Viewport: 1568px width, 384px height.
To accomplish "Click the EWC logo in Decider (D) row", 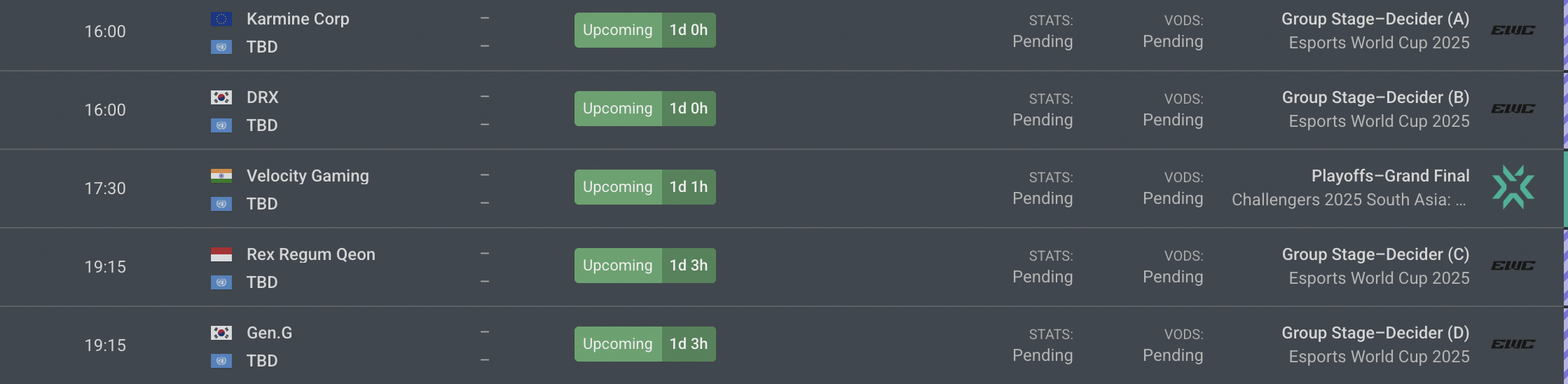I will click(1513, 344).
